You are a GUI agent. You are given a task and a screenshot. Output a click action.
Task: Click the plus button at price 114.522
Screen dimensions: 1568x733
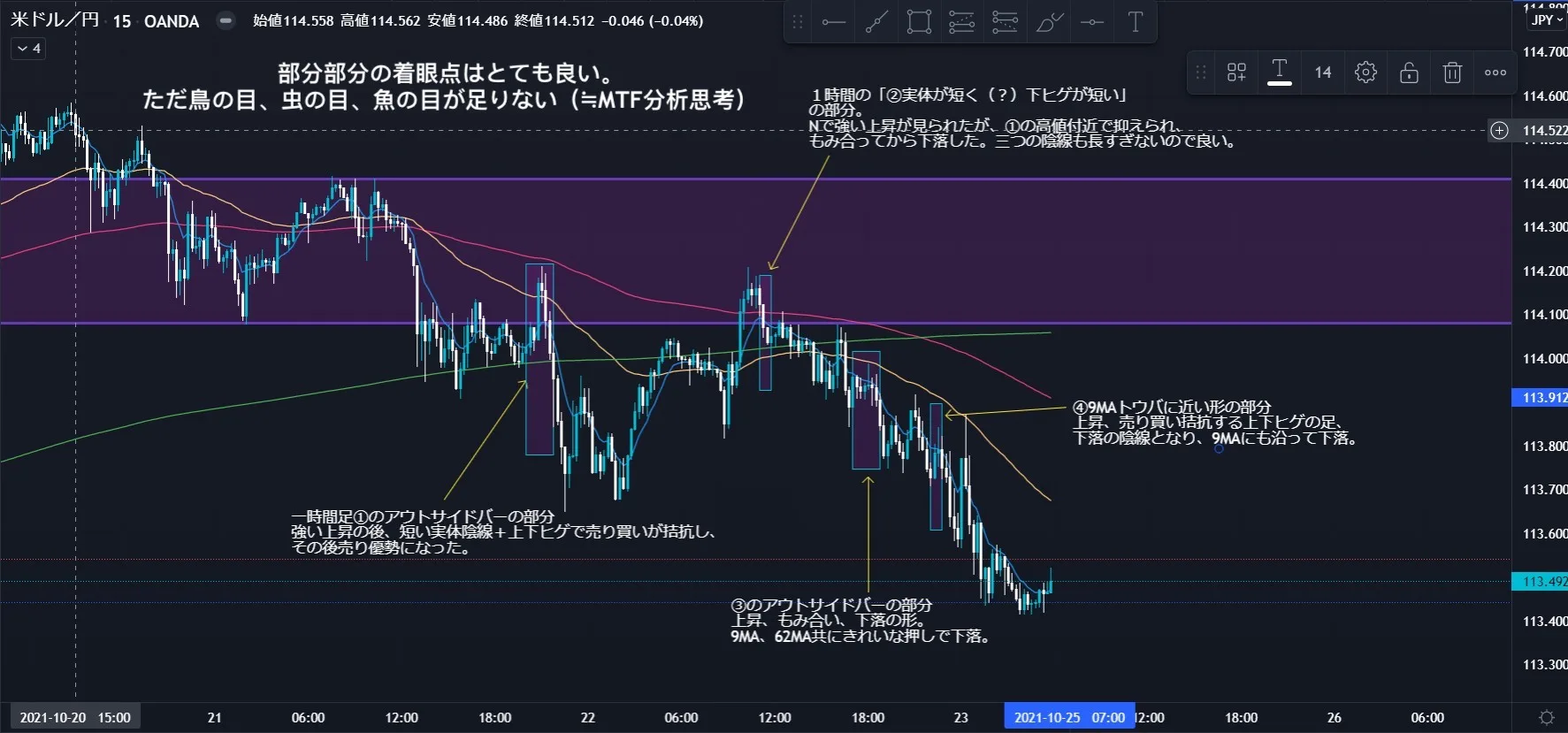click(1499, 131)
